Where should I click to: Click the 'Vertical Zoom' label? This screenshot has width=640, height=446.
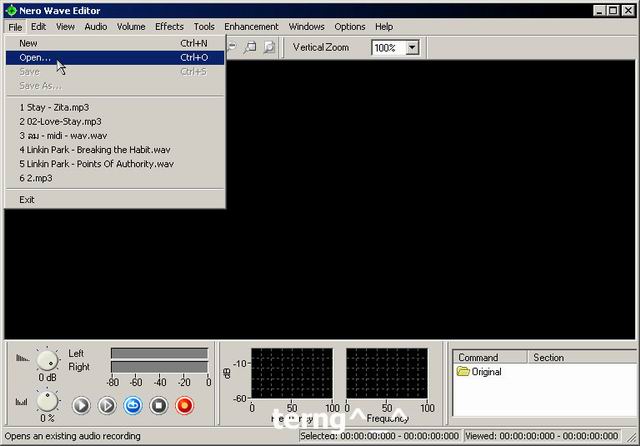pyautogui.click(x=321, y=47)
